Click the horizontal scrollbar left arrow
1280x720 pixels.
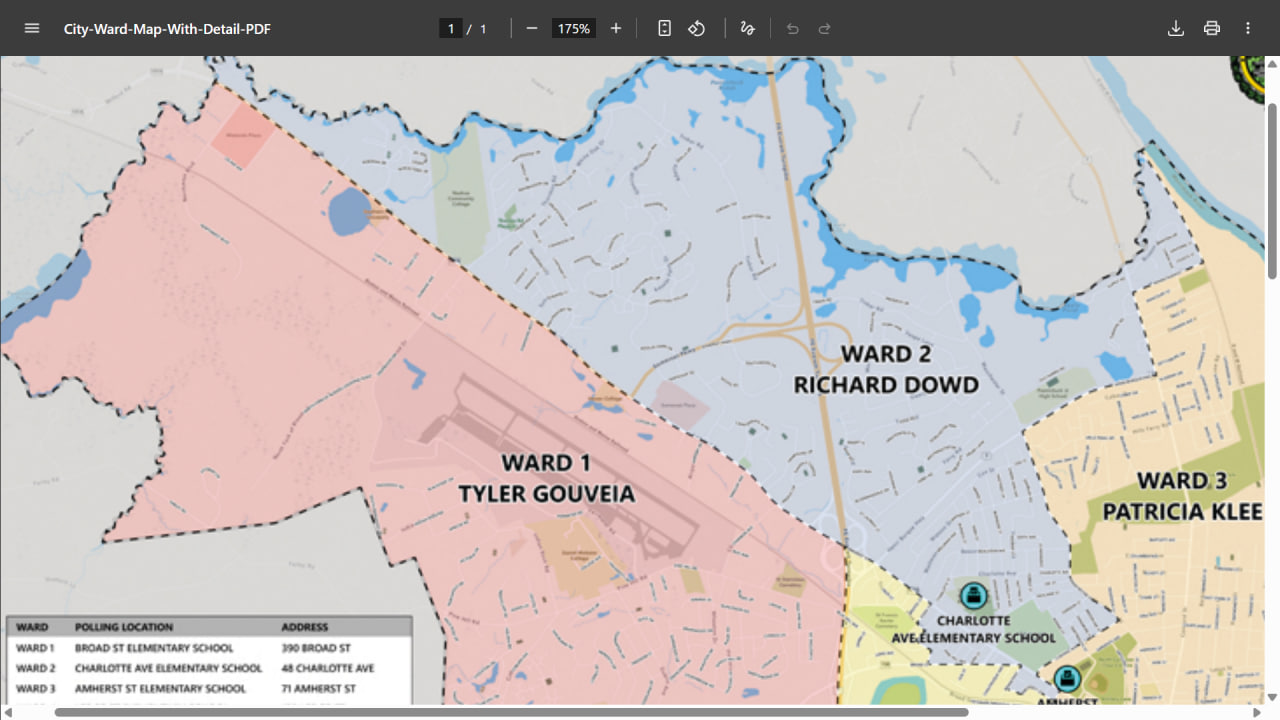7,712
